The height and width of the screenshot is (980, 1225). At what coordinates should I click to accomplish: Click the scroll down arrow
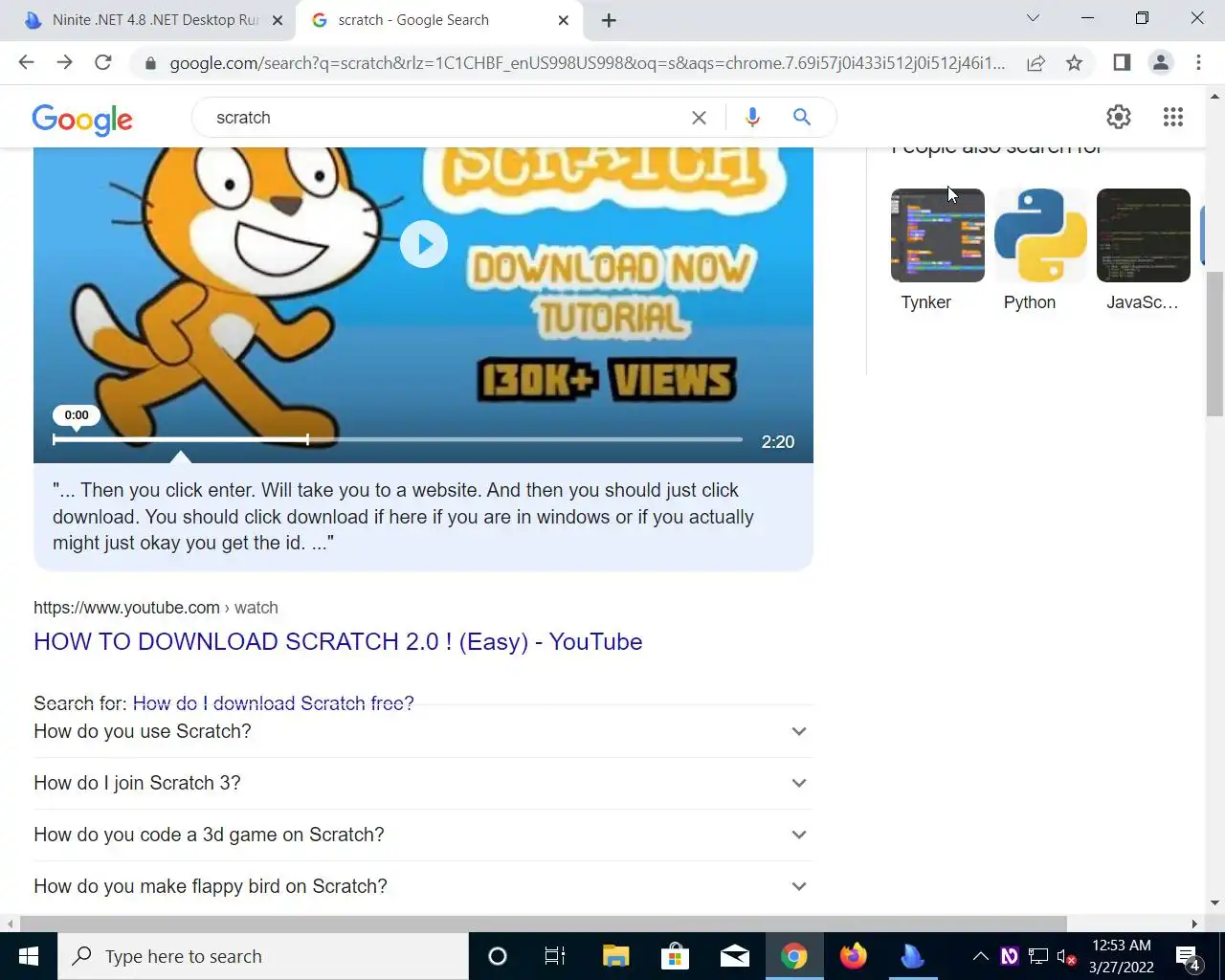[x=1215, y=902]
